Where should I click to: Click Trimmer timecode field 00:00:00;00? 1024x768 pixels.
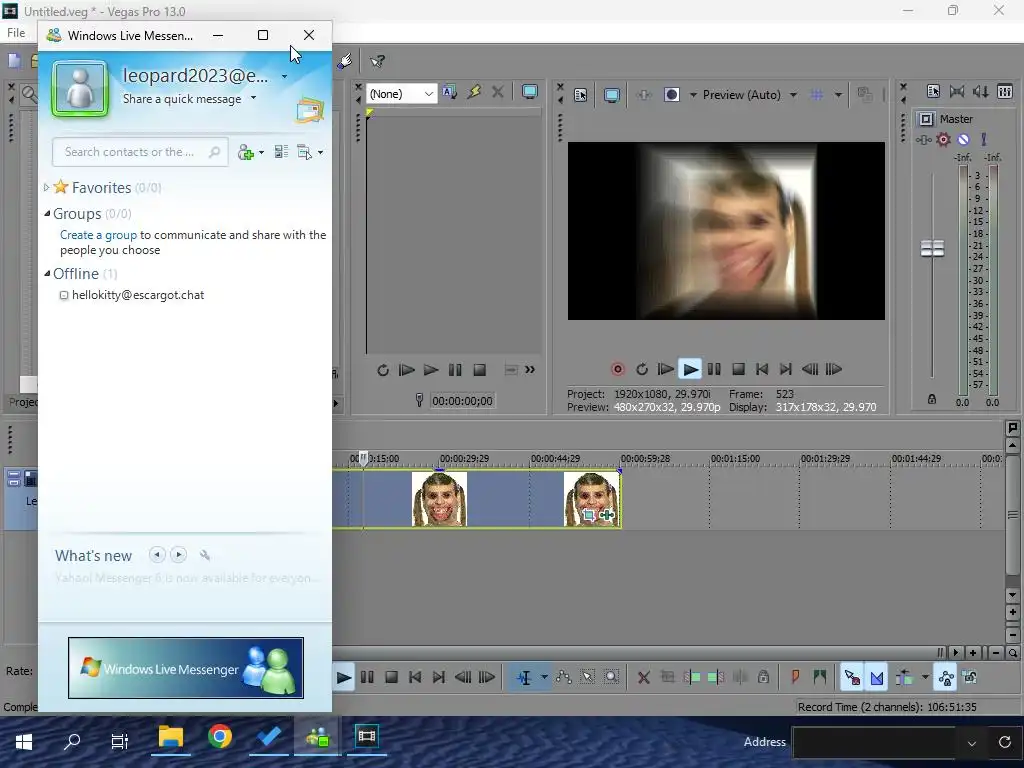[x=462, y=401]
